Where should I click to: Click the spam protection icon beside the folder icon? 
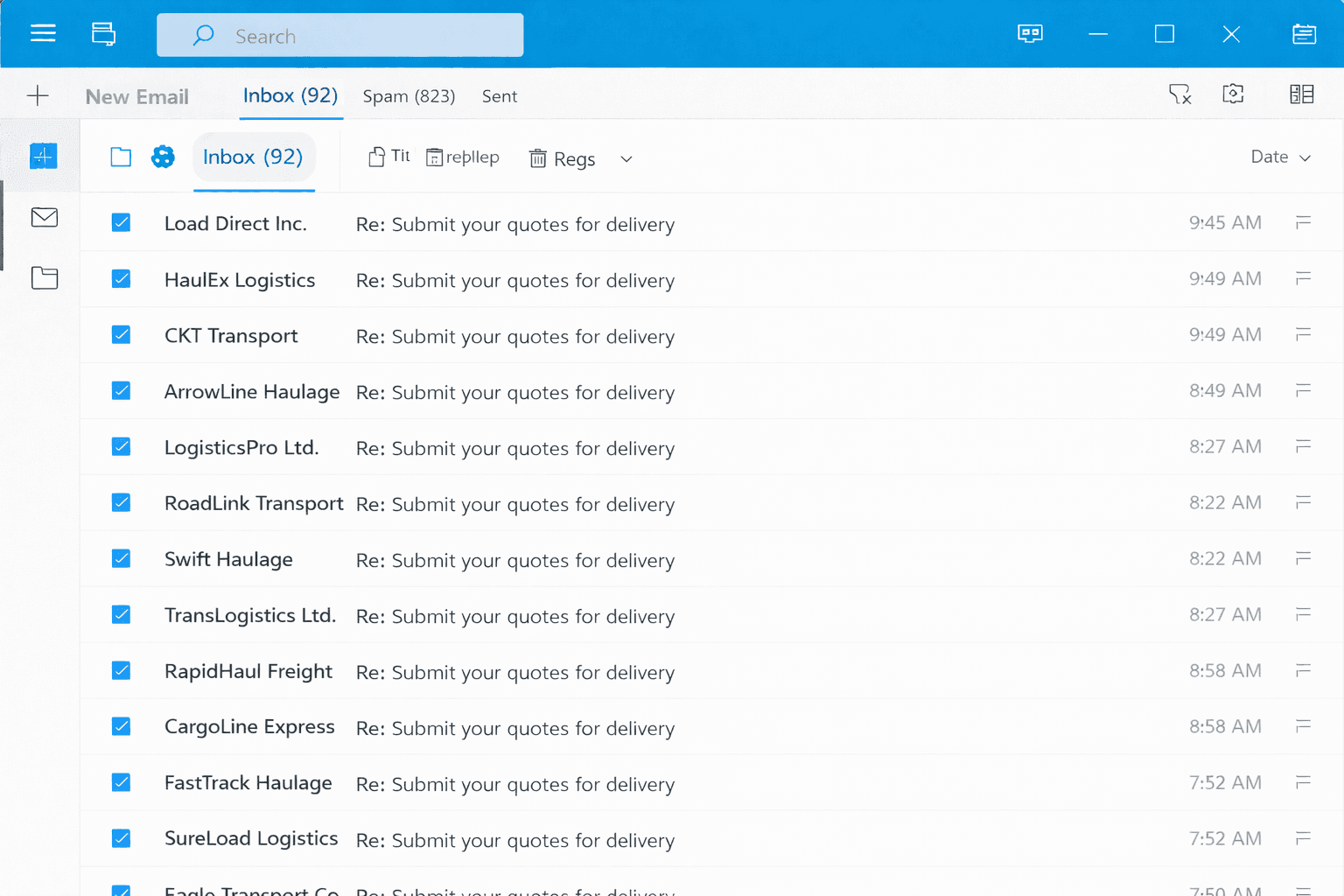pyautogui.click(x=163, y=157)
